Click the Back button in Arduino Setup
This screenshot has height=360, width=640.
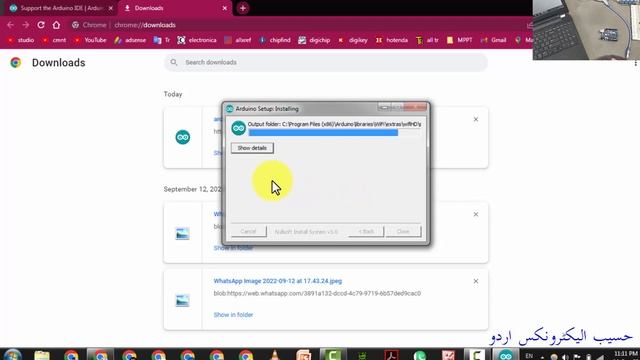tap(366, 231)
